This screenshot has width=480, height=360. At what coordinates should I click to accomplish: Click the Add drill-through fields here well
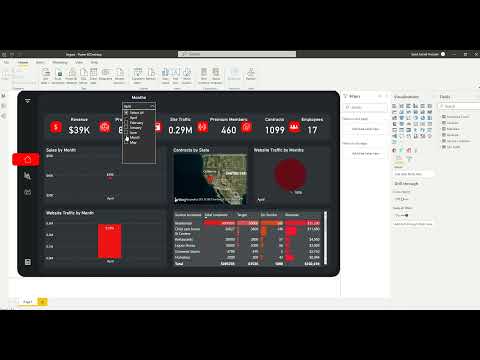pyautogui.click(x=413, y=224)
